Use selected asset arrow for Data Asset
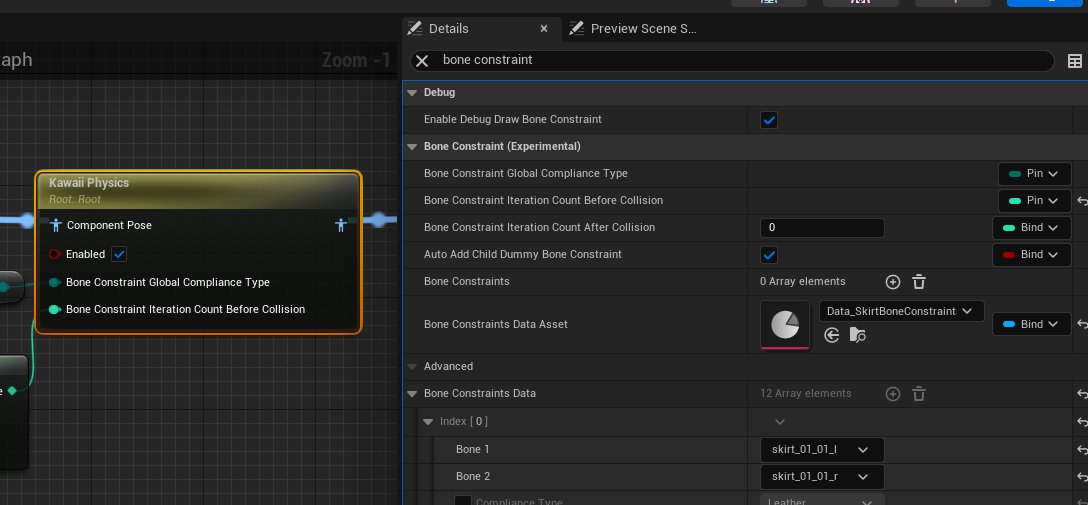Image resolution: width=1088 pixels, height=505 pixels. point(832,336)
